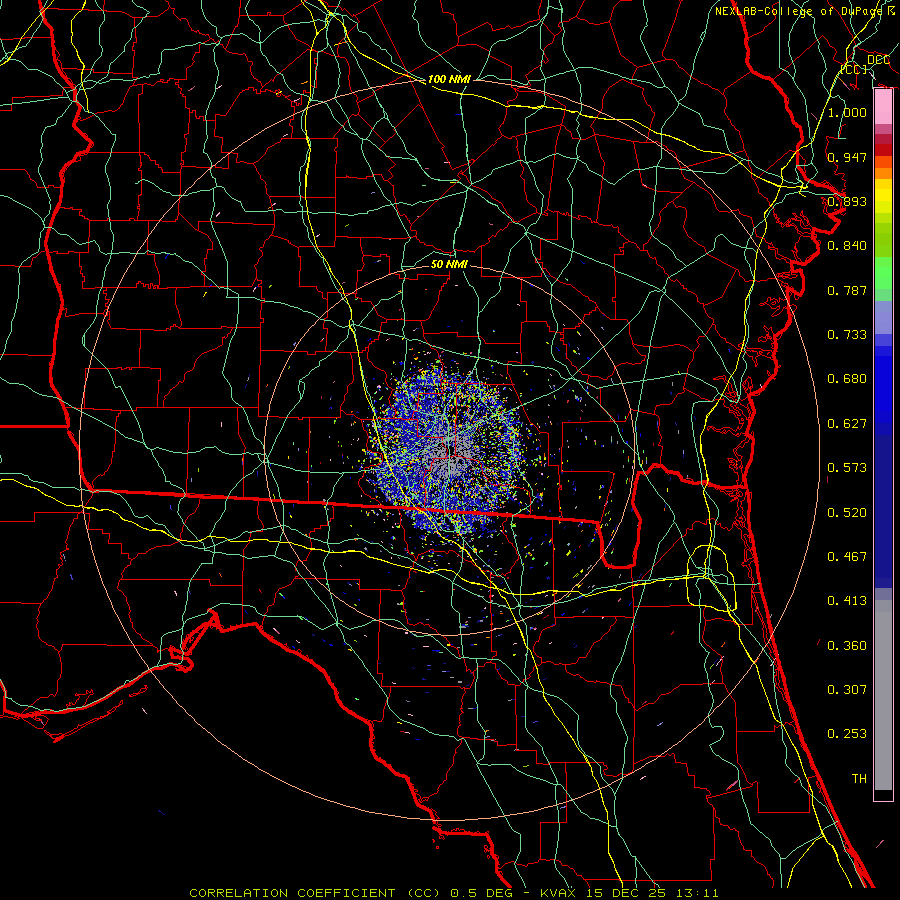Select the 0.947 value on the color scale
The image size is (900, 900).
tap(847, 157)
